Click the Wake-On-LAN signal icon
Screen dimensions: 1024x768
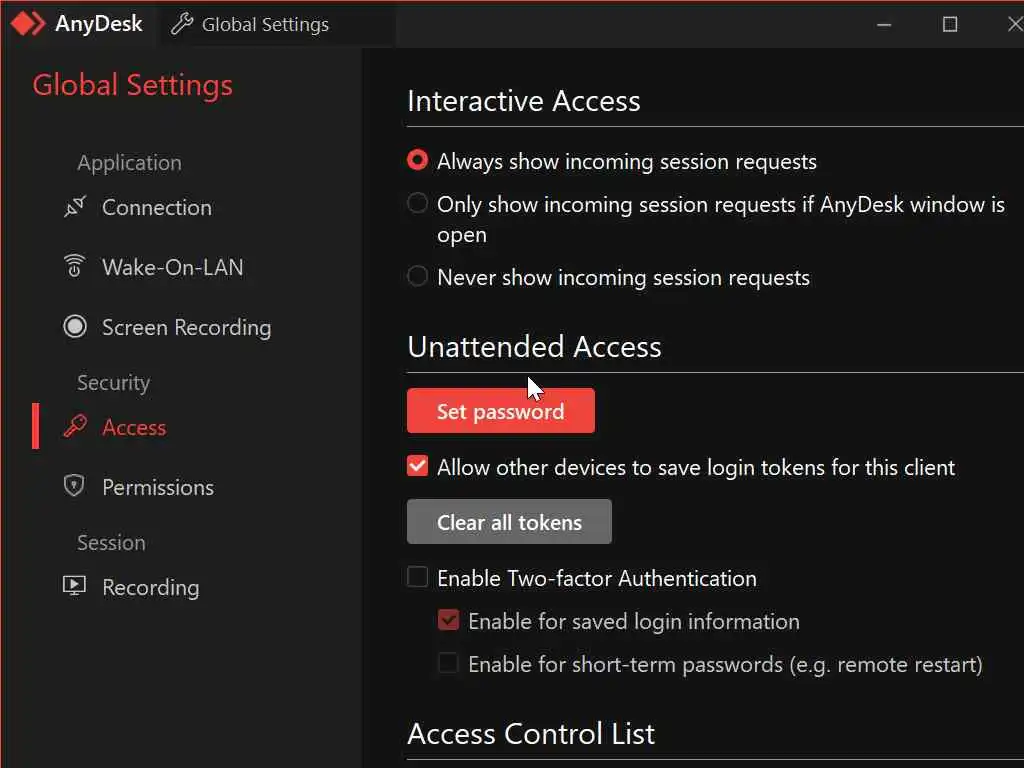(x=75, y=267)
